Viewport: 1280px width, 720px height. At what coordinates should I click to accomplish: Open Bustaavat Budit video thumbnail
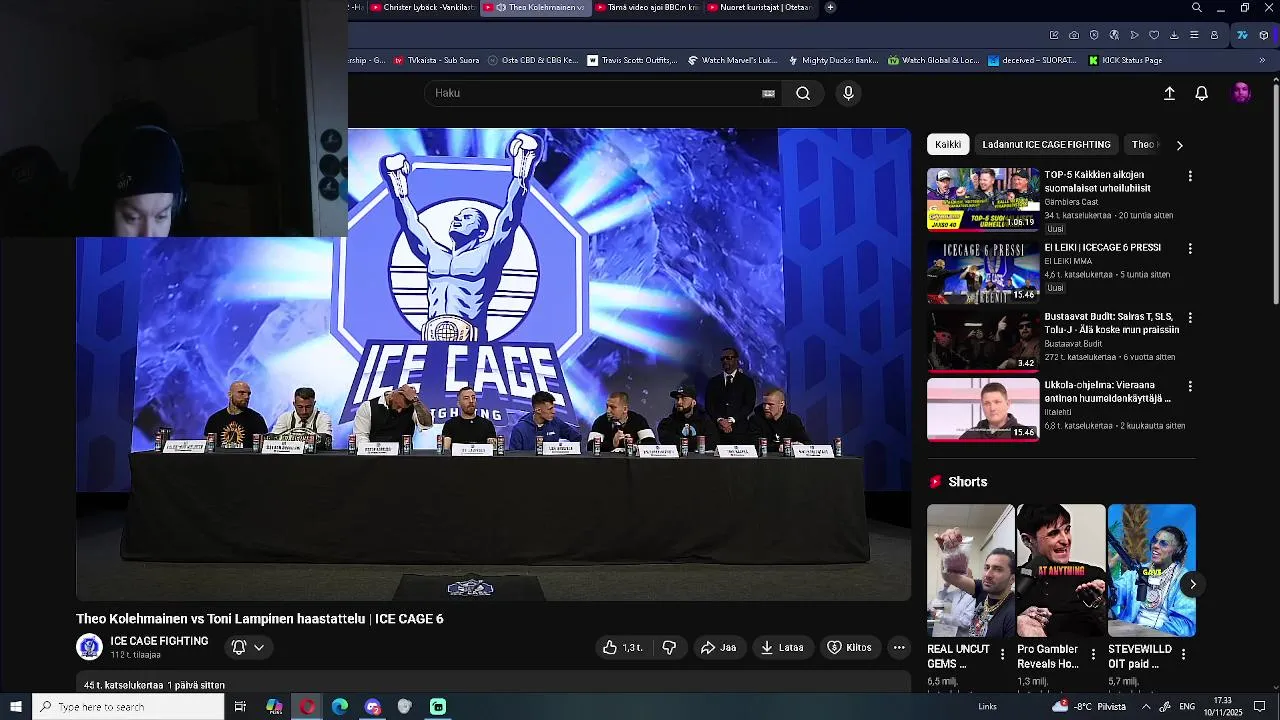pos(983,340)
